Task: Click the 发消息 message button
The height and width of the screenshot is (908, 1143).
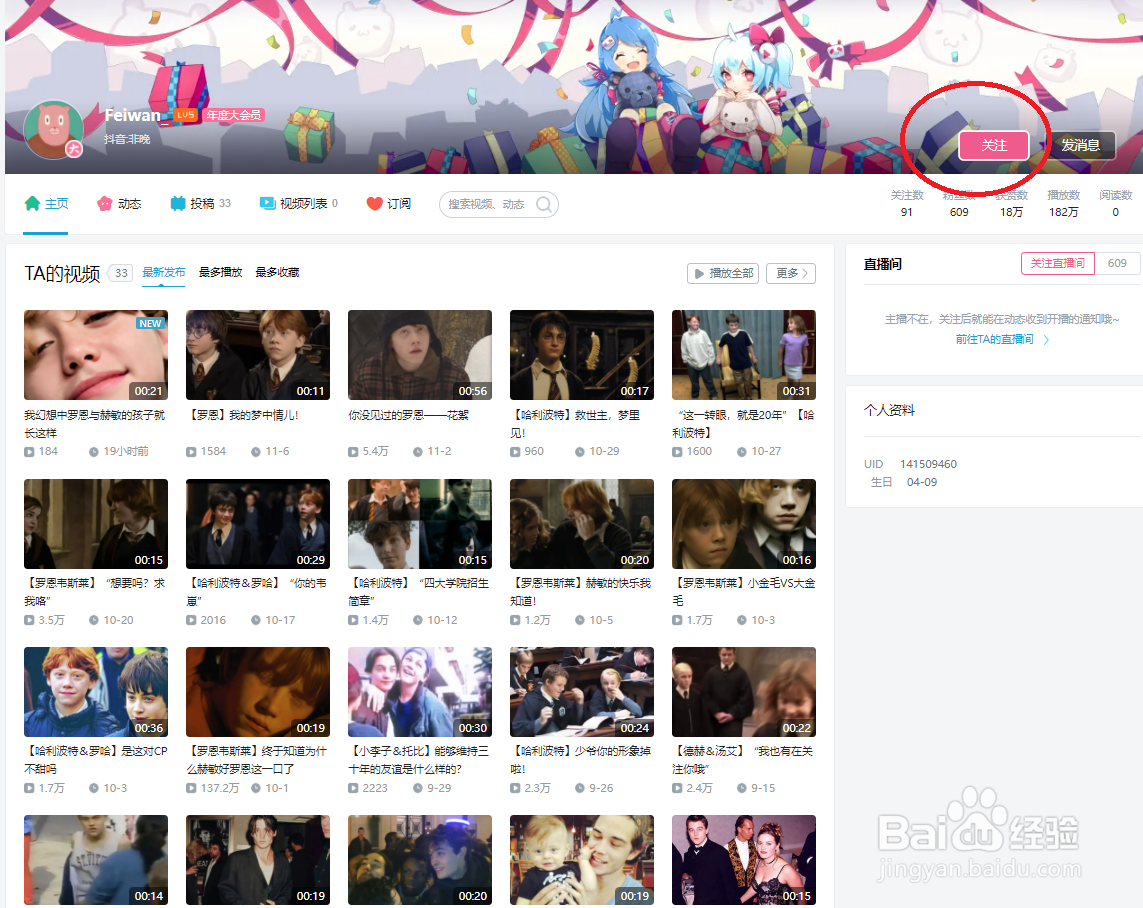Action: [1080, 145]
